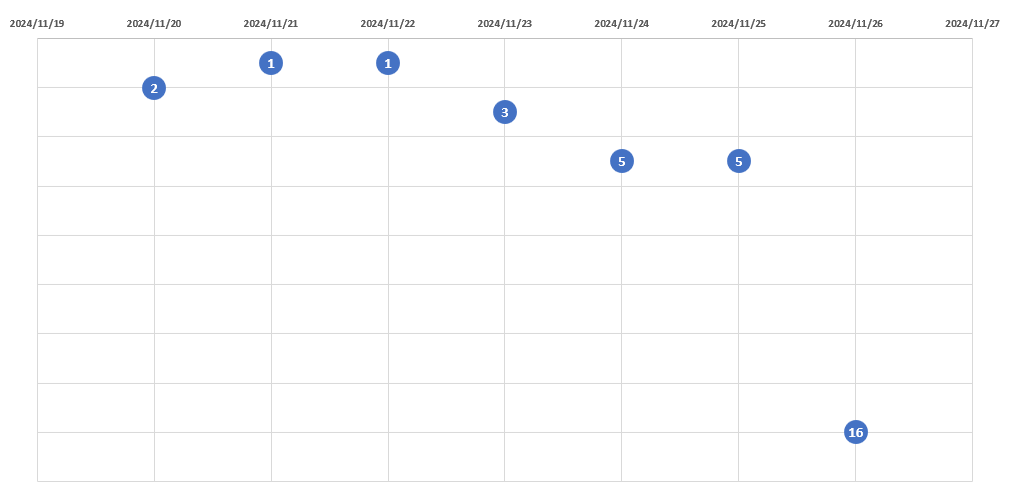Click the 2024/11/25 axis label
This screenshot has height=495, width=1023.
tap(739, 24)
